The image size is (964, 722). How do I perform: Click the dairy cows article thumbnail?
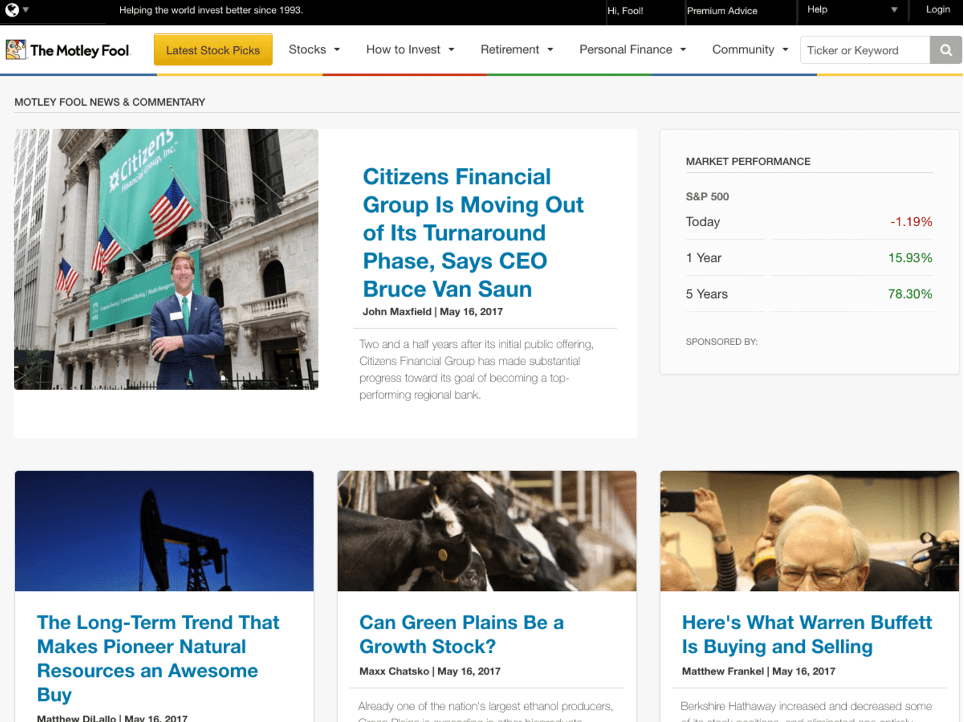pos(487,531)
